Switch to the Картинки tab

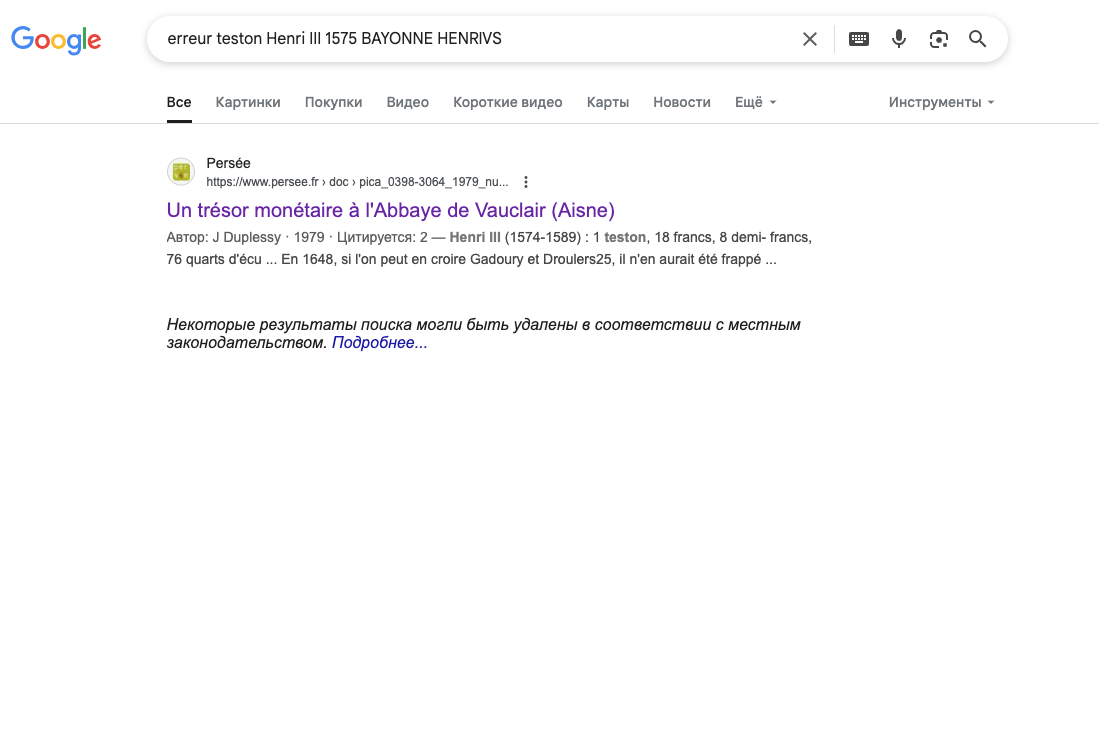(248, 102)
